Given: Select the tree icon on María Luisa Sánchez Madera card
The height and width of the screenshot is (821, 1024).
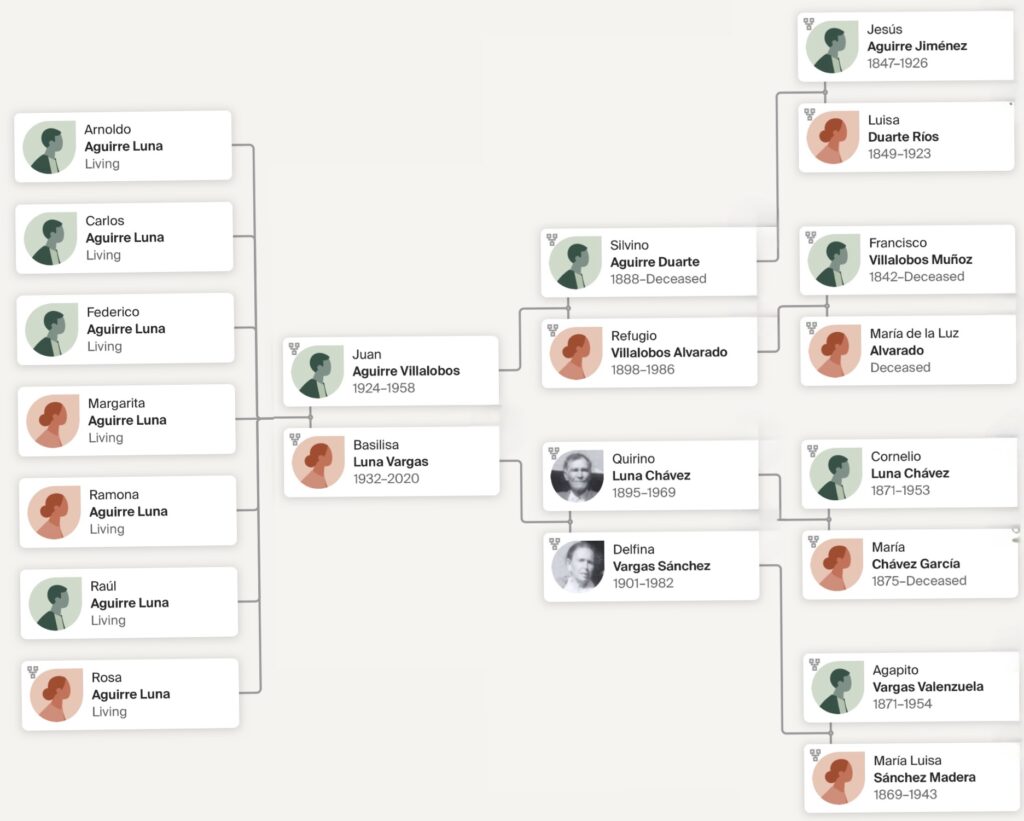Looking at the screenshot, I should [x=815, y=755].
